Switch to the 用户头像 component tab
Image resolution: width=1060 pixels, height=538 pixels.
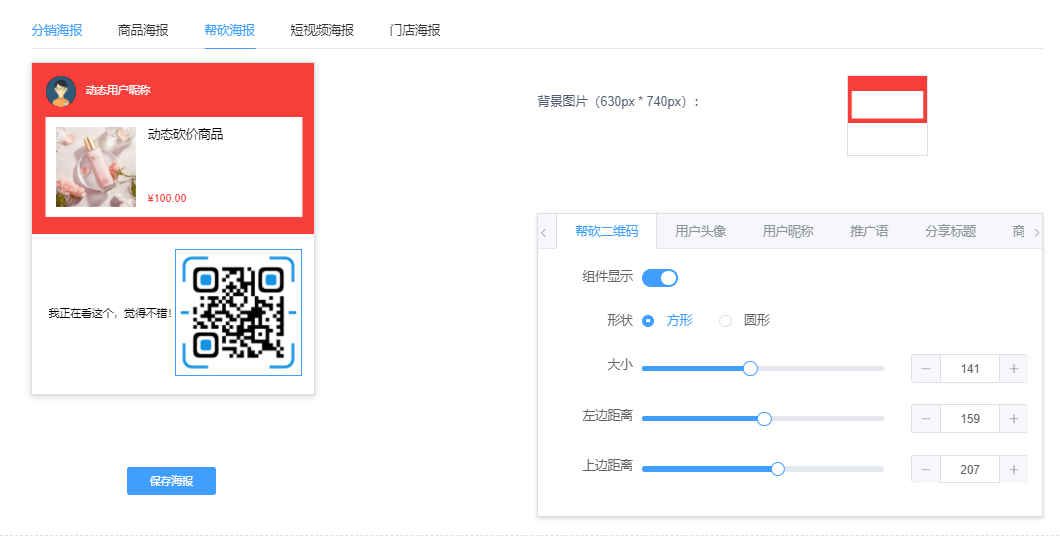click(700, 231)
